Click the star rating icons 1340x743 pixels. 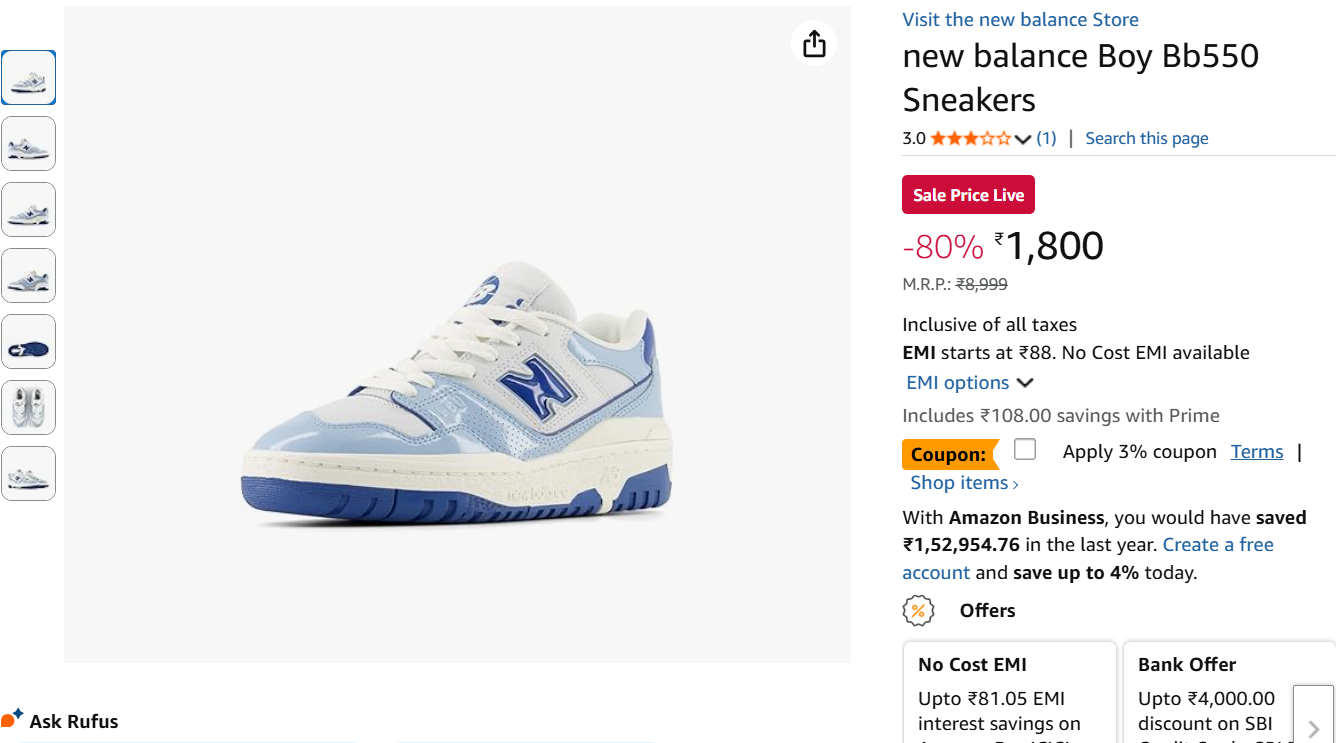pyautogui.click(x=970, y=139)
